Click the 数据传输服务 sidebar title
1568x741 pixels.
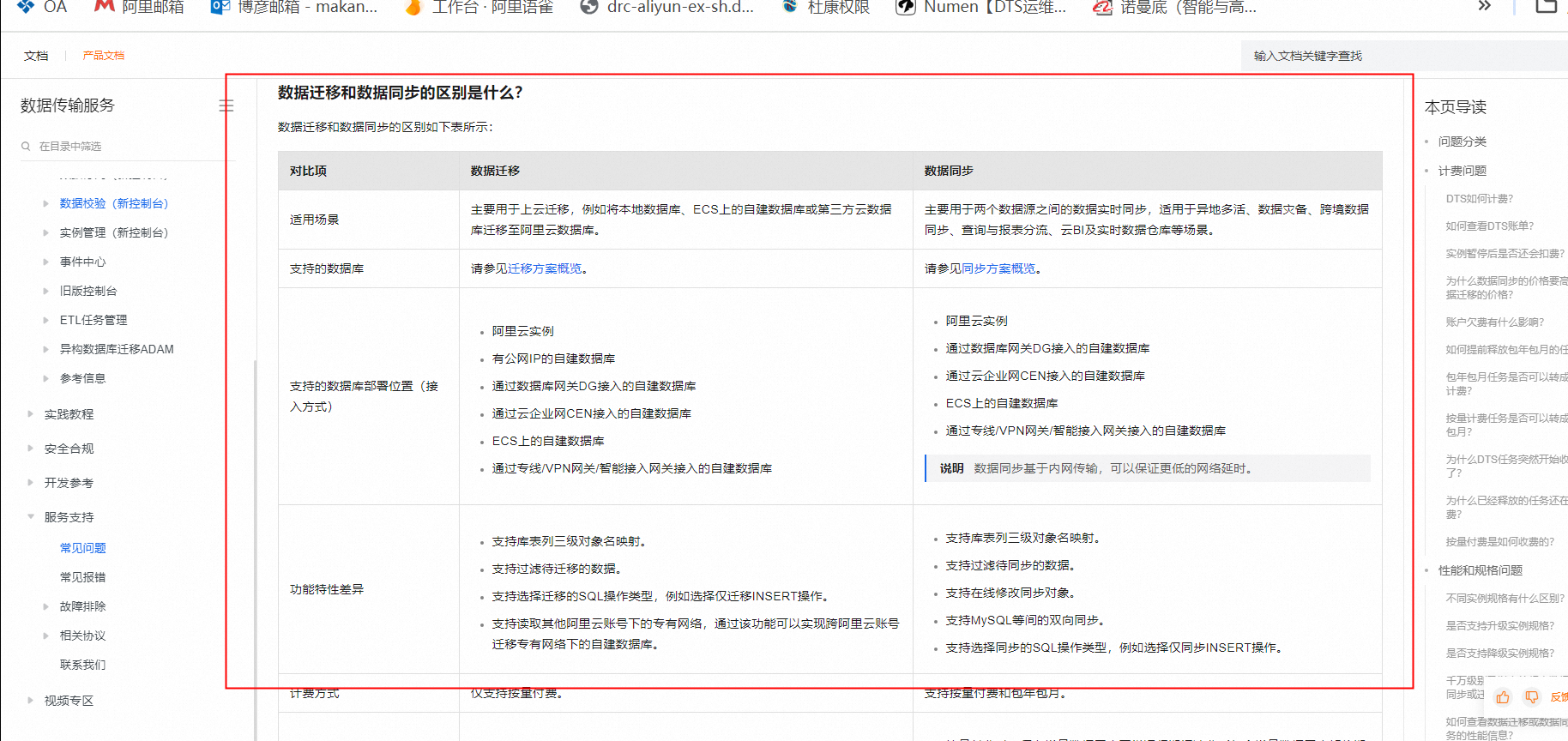68,105
